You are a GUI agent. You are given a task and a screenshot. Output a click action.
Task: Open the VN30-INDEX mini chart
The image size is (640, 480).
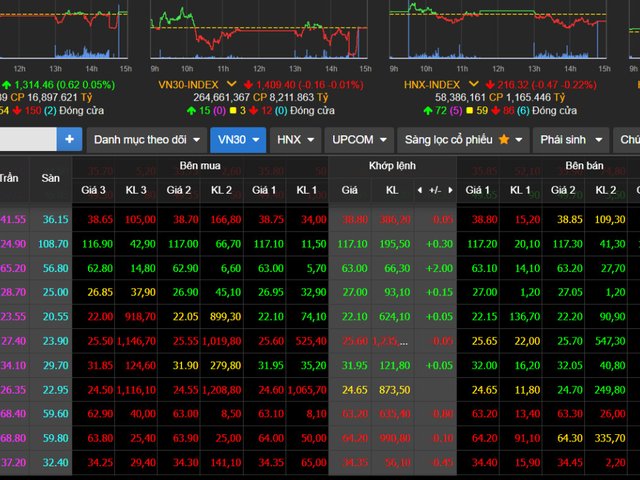[260, 32]
